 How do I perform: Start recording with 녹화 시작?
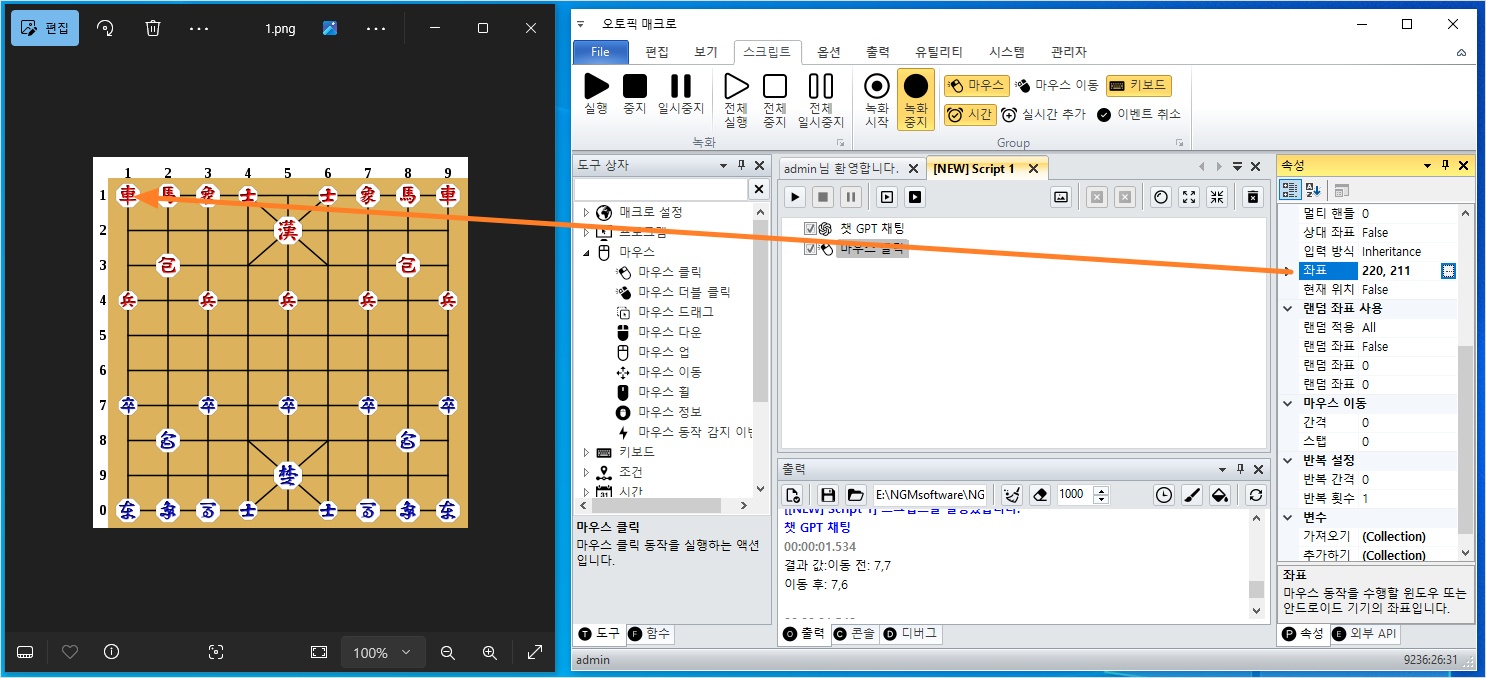click(876, 100)
